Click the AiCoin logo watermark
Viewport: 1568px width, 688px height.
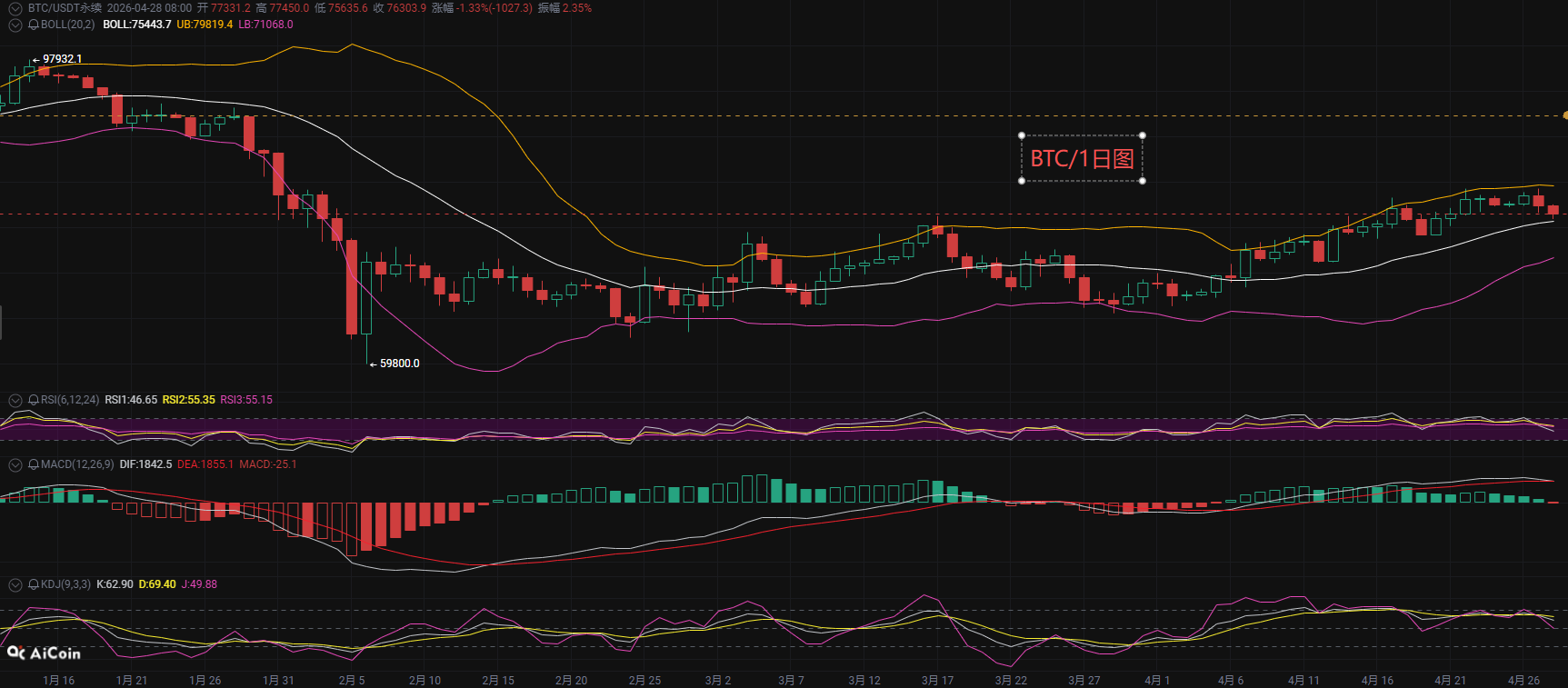pos(44,653)
